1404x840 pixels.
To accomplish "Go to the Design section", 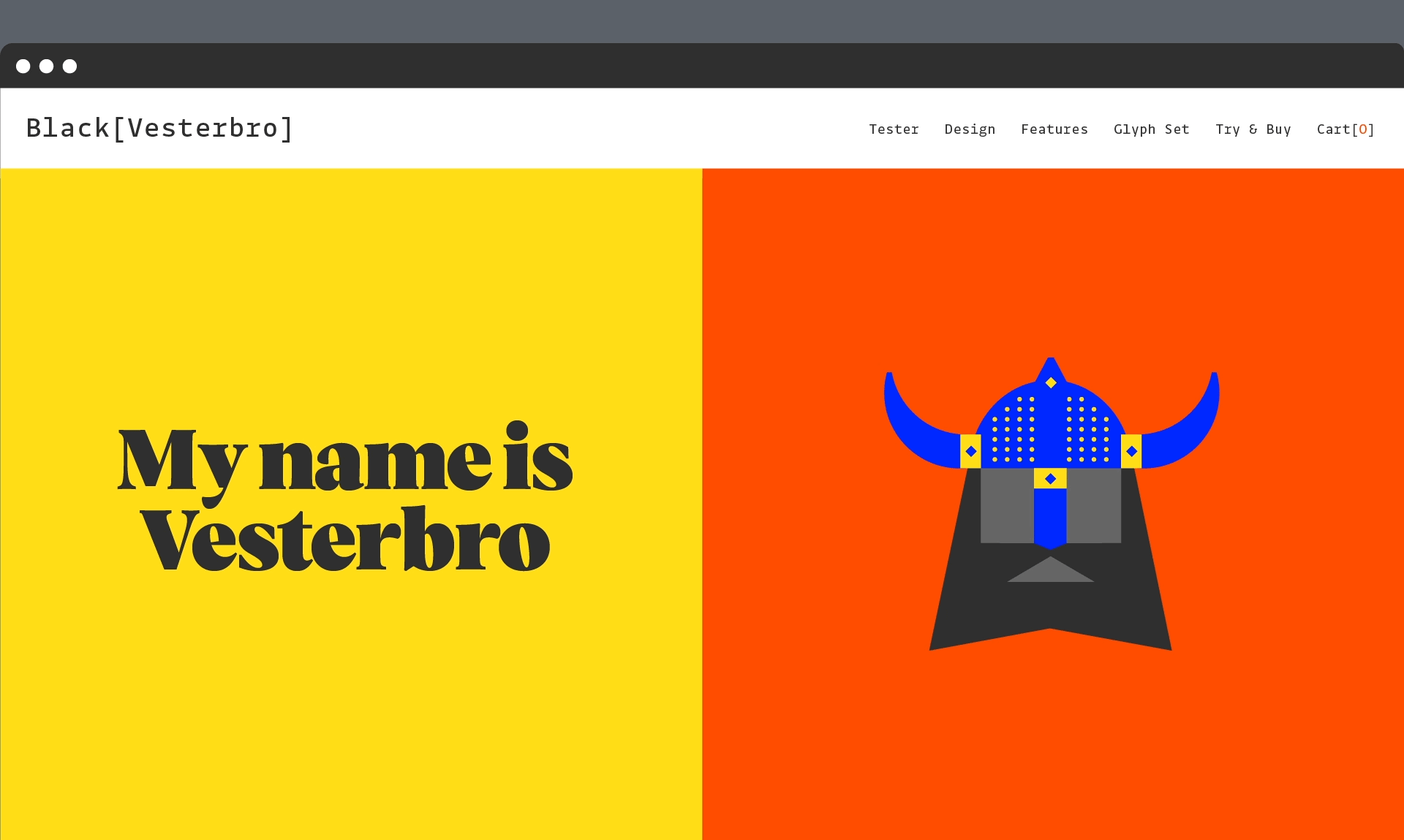I will pyautogui.click(x=970, y=129).
